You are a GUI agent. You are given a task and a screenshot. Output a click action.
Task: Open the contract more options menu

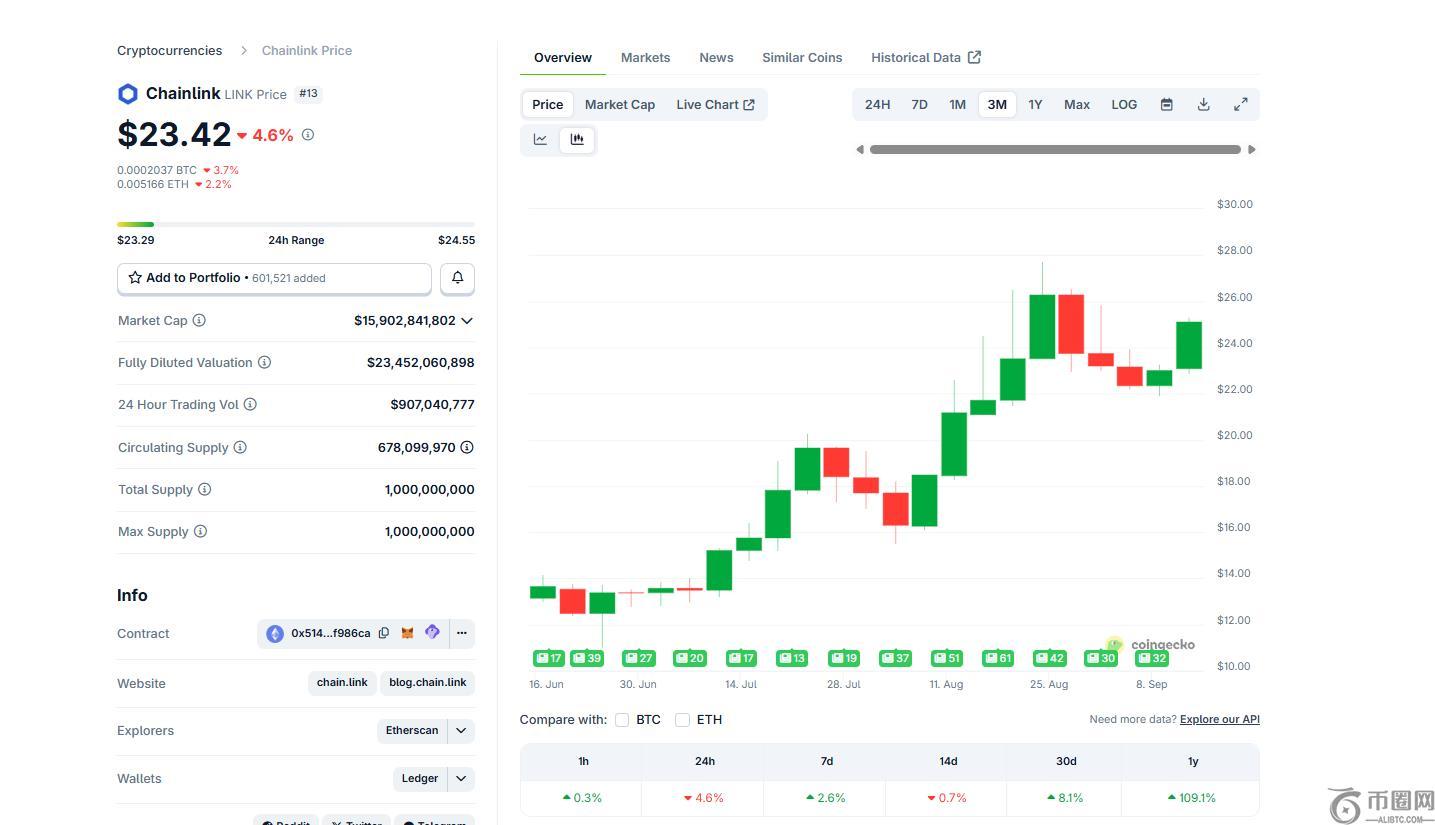461,633
